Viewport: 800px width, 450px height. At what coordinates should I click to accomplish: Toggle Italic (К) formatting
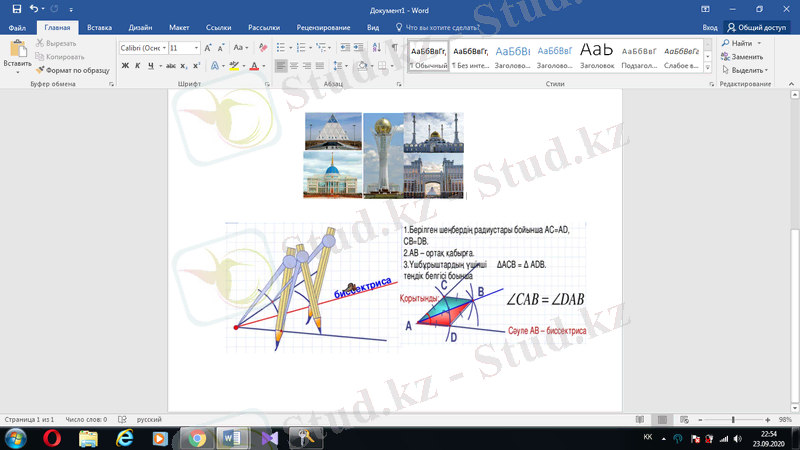(x=137, y=66)
